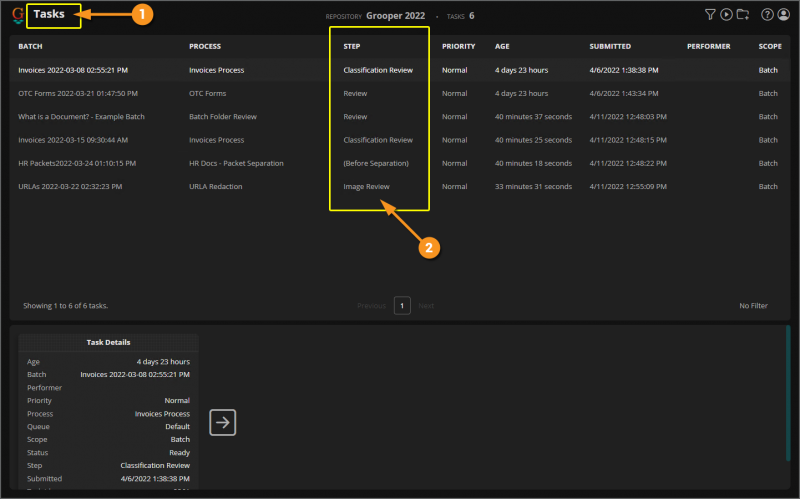Go to Previous page of tasks
The width and height of the screenshot is (800, 499).
371,306
